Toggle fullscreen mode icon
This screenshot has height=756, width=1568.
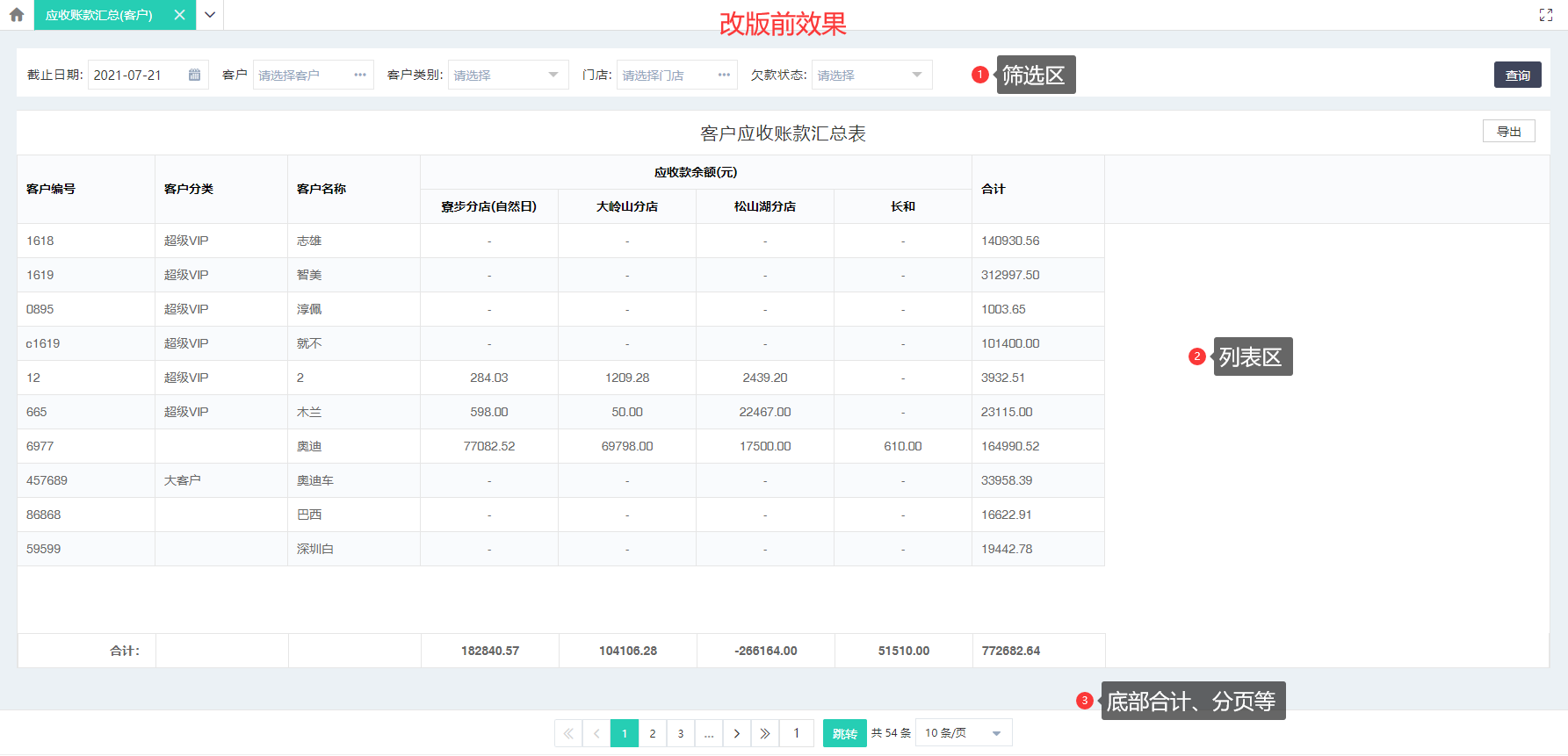point(1546,15)
